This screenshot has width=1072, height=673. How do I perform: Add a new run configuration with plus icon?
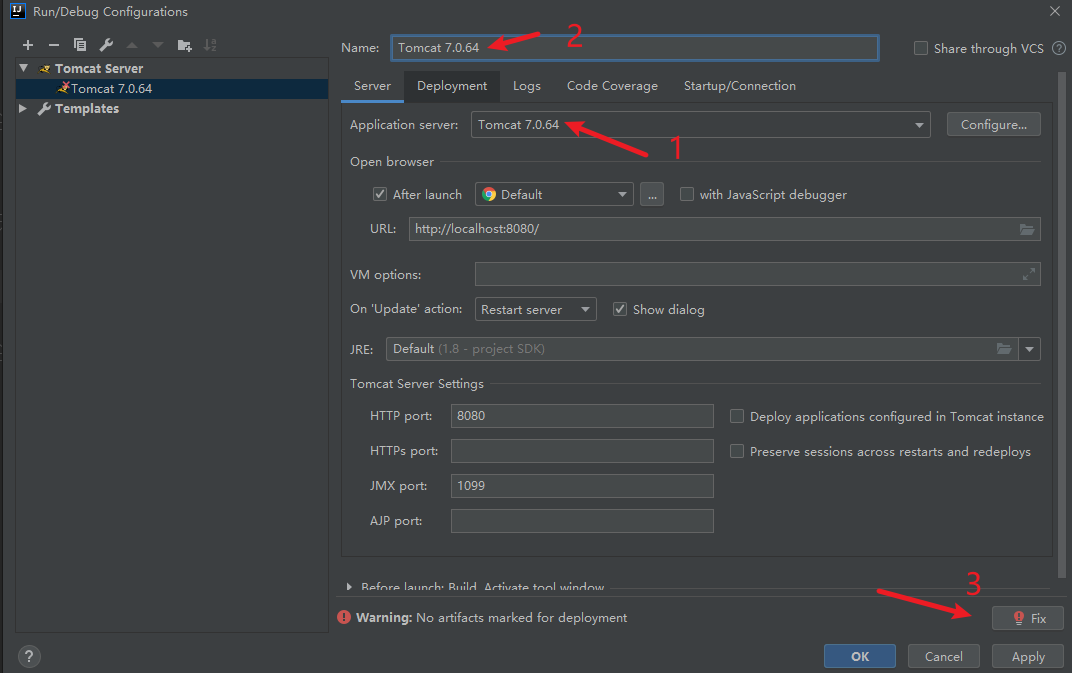27,45
